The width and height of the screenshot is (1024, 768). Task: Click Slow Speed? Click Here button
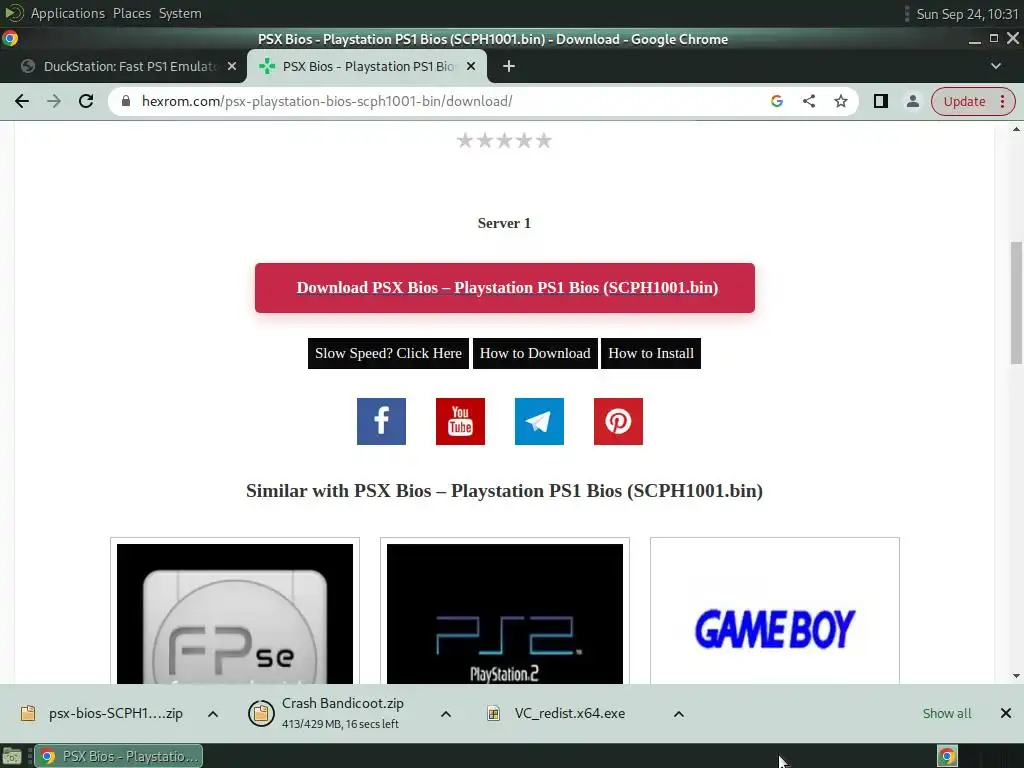click(x=389, y=353)
